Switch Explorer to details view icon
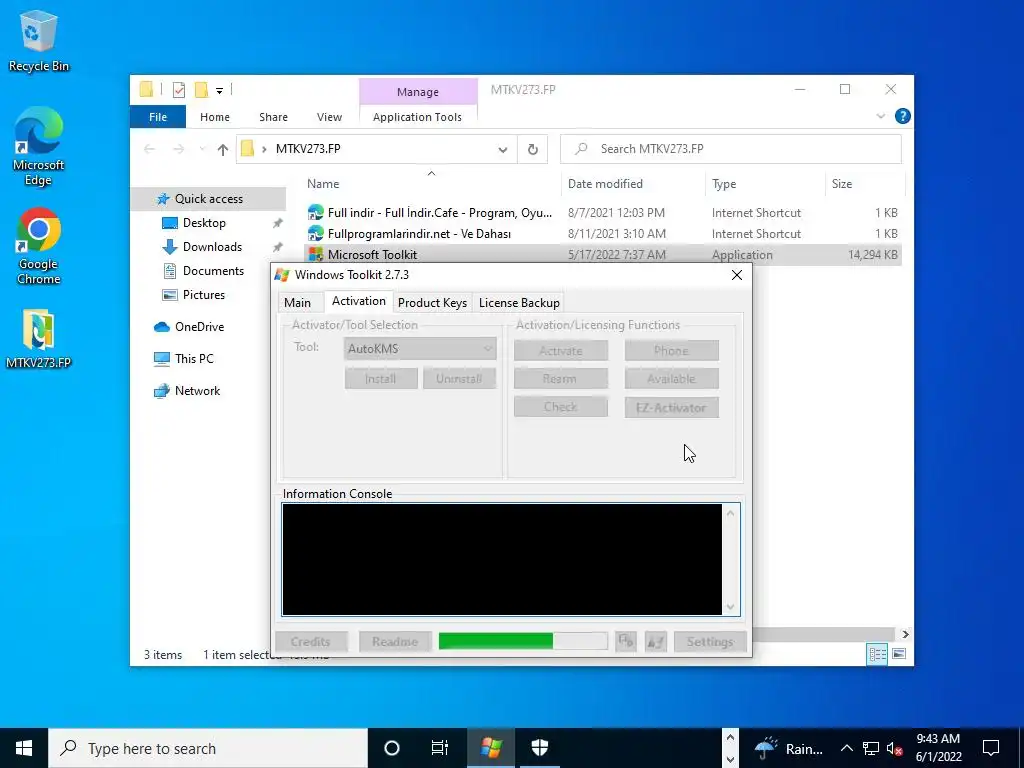The width and height of the screenshot is (1024, 768). click(x=877, y=654)
